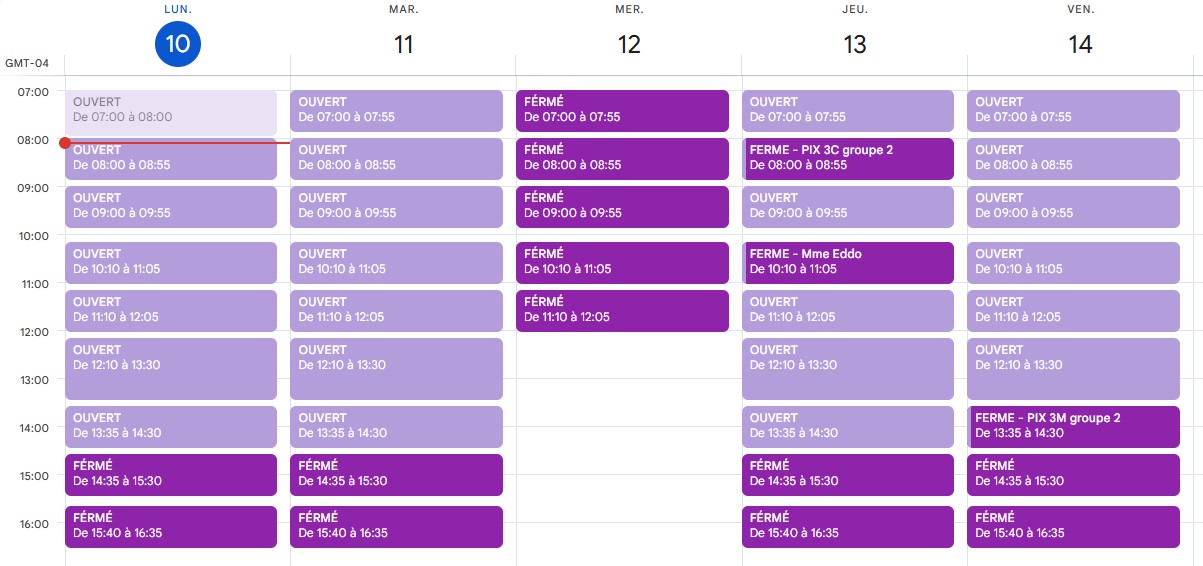Click Thursday's OUVERT 09:00 à 09:55 event
Viewport: 1203px width, 566px height.
[x=848, y=206]
